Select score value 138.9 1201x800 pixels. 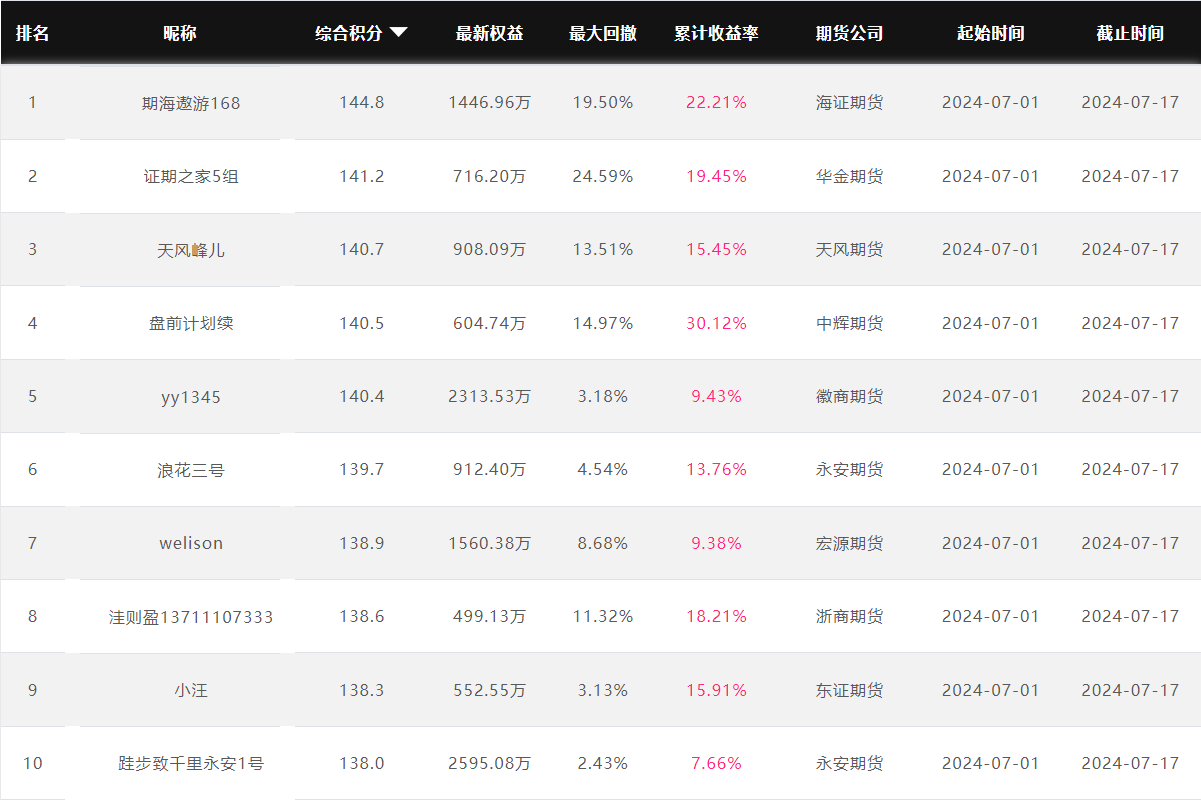tap(361, 543)
